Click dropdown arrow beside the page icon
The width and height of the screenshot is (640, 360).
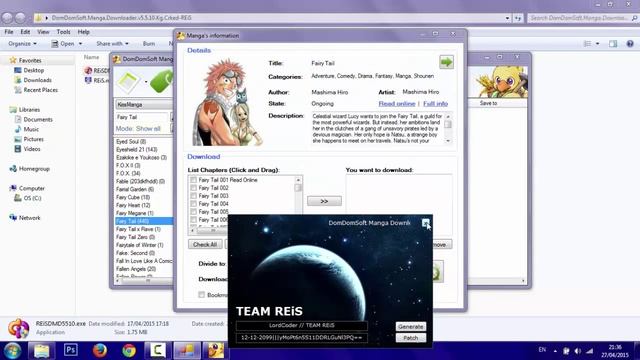click(x=146, y=82)
